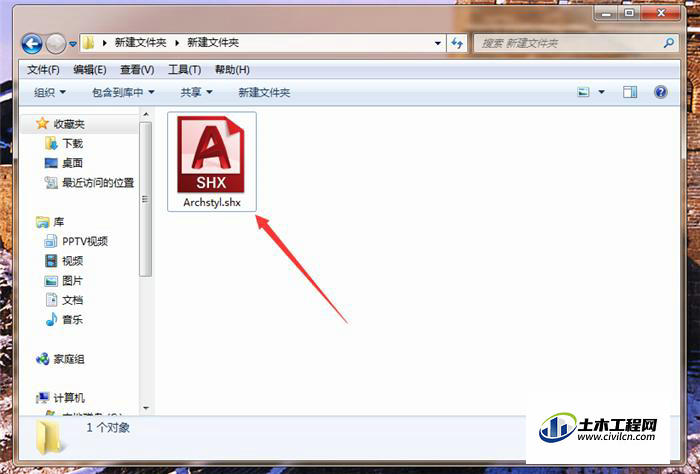Select 视频 library in sidebar
Image resolution: width=700 pixels, height=474 pixels.
click(x=72, y=261)
